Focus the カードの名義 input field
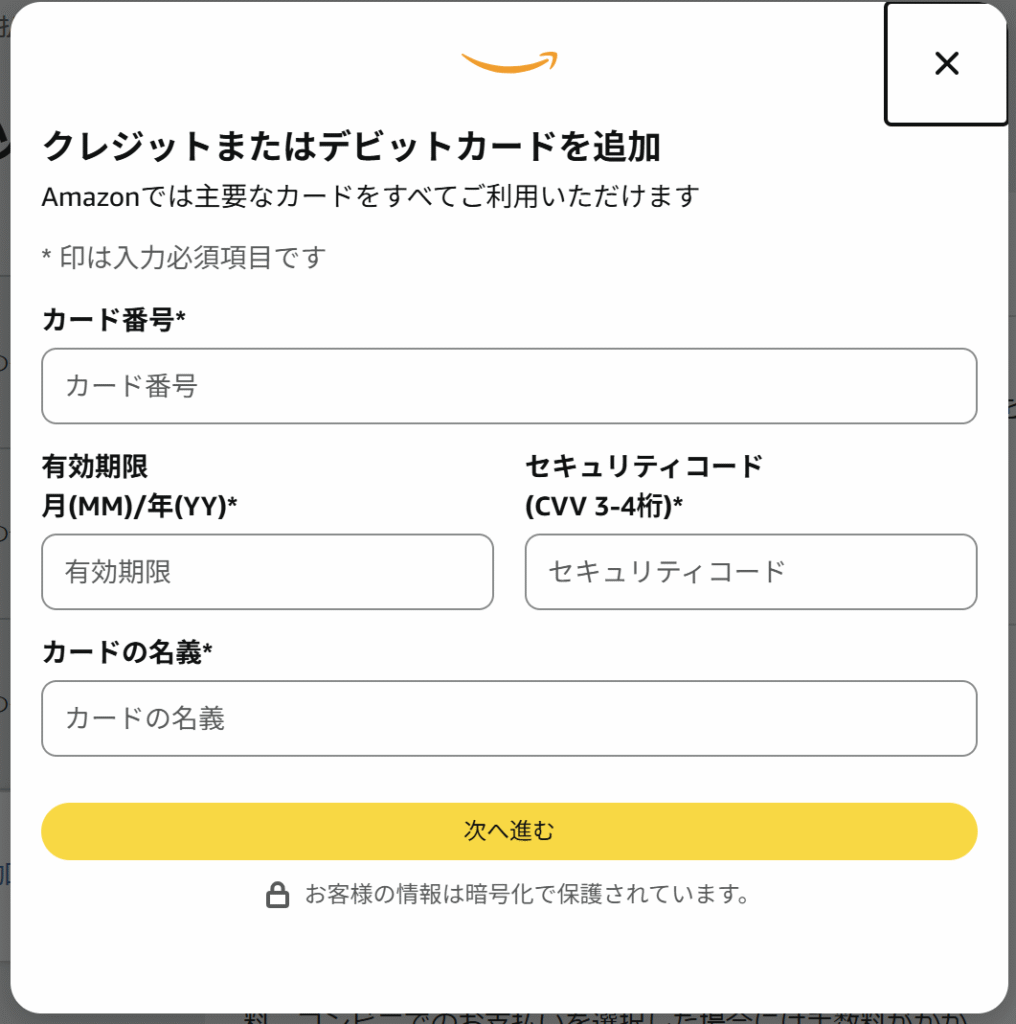The height and width of the screenshot is (1024, 1016). coord(509,718)
